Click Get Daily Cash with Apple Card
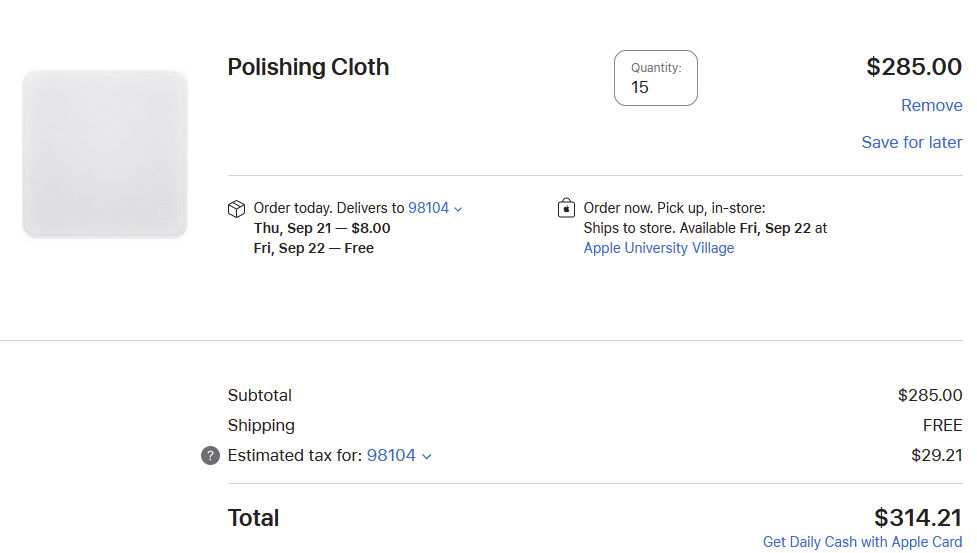The height and width of the screenshot is (553, 977). [x=862, y=541]
